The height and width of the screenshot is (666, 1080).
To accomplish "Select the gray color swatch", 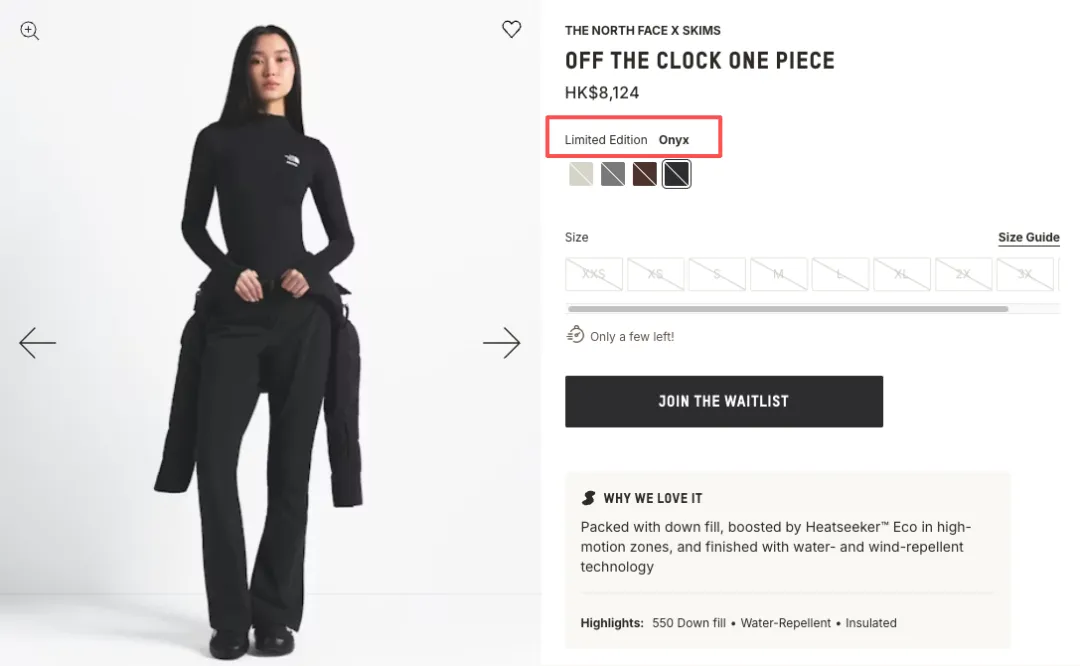I will (613, 174).
